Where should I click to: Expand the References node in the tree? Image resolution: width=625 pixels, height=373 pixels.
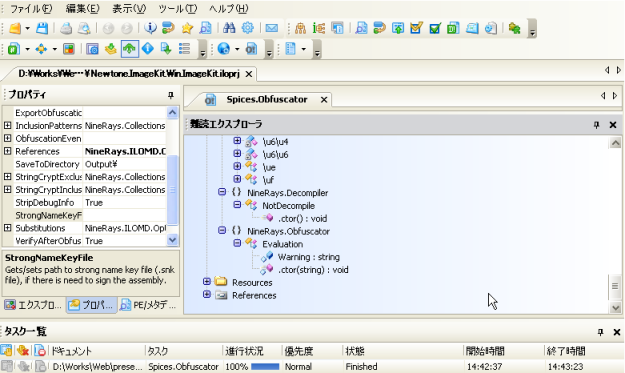[206, 294]
